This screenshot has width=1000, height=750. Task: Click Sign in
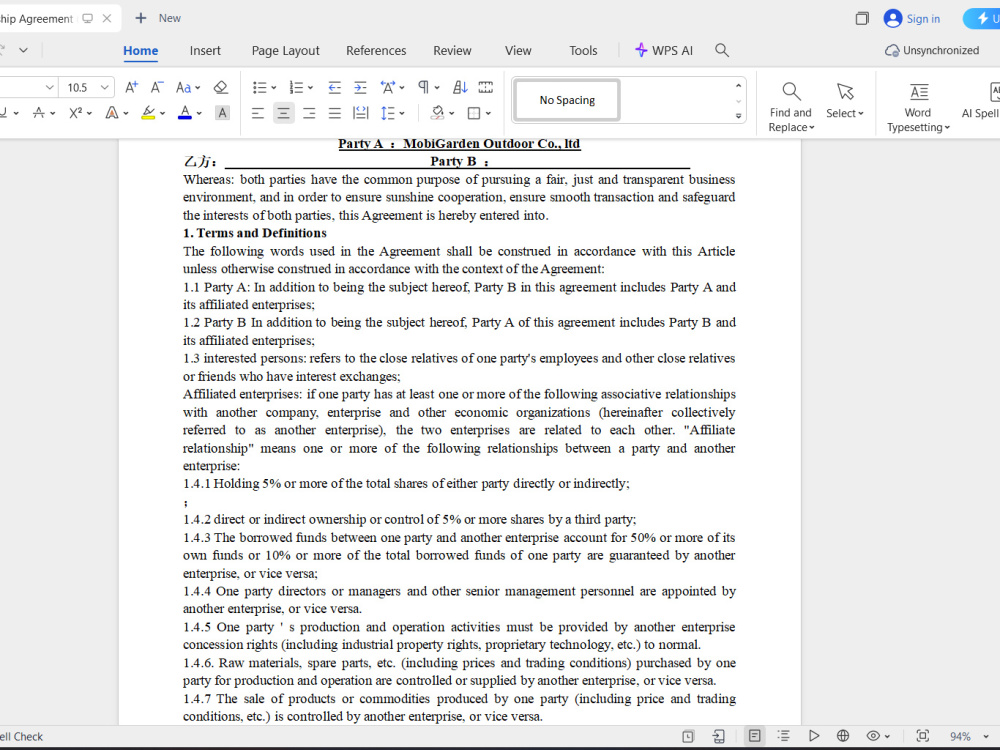click(x=912, y=18)
